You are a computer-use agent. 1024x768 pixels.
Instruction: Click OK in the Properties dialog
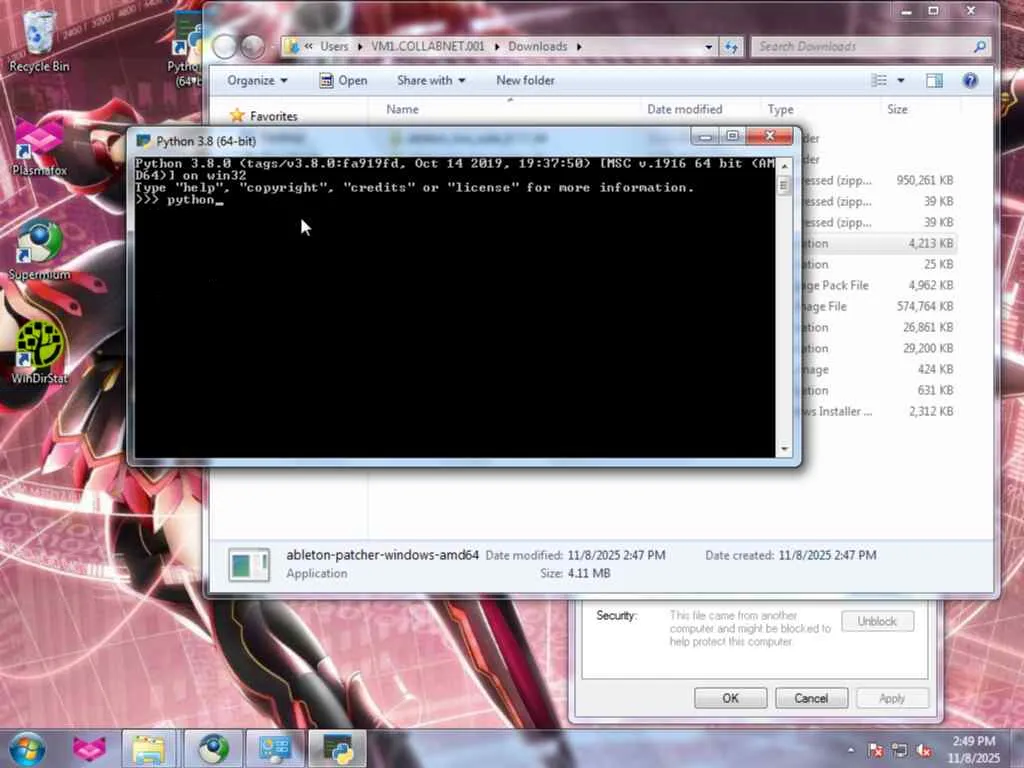[x=730, y=698]
